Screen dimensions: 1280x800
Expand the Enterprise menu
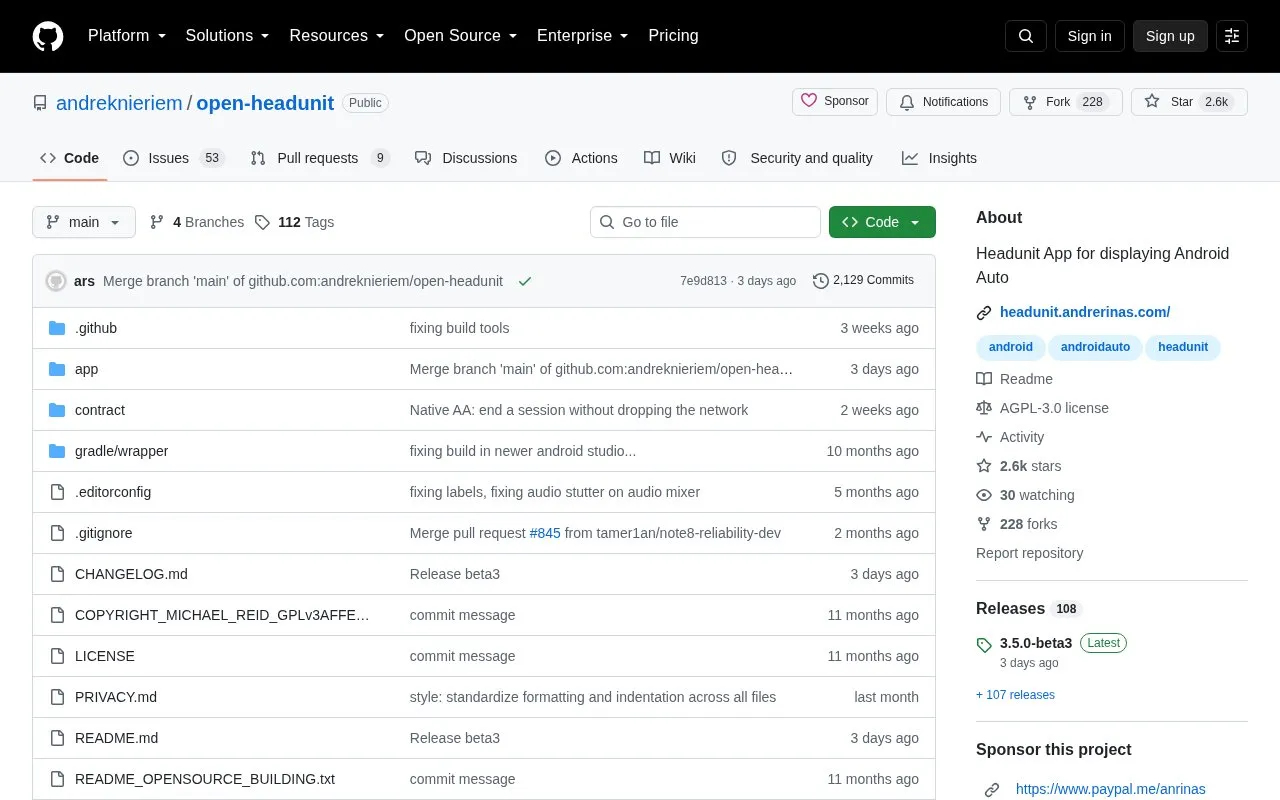583,36
